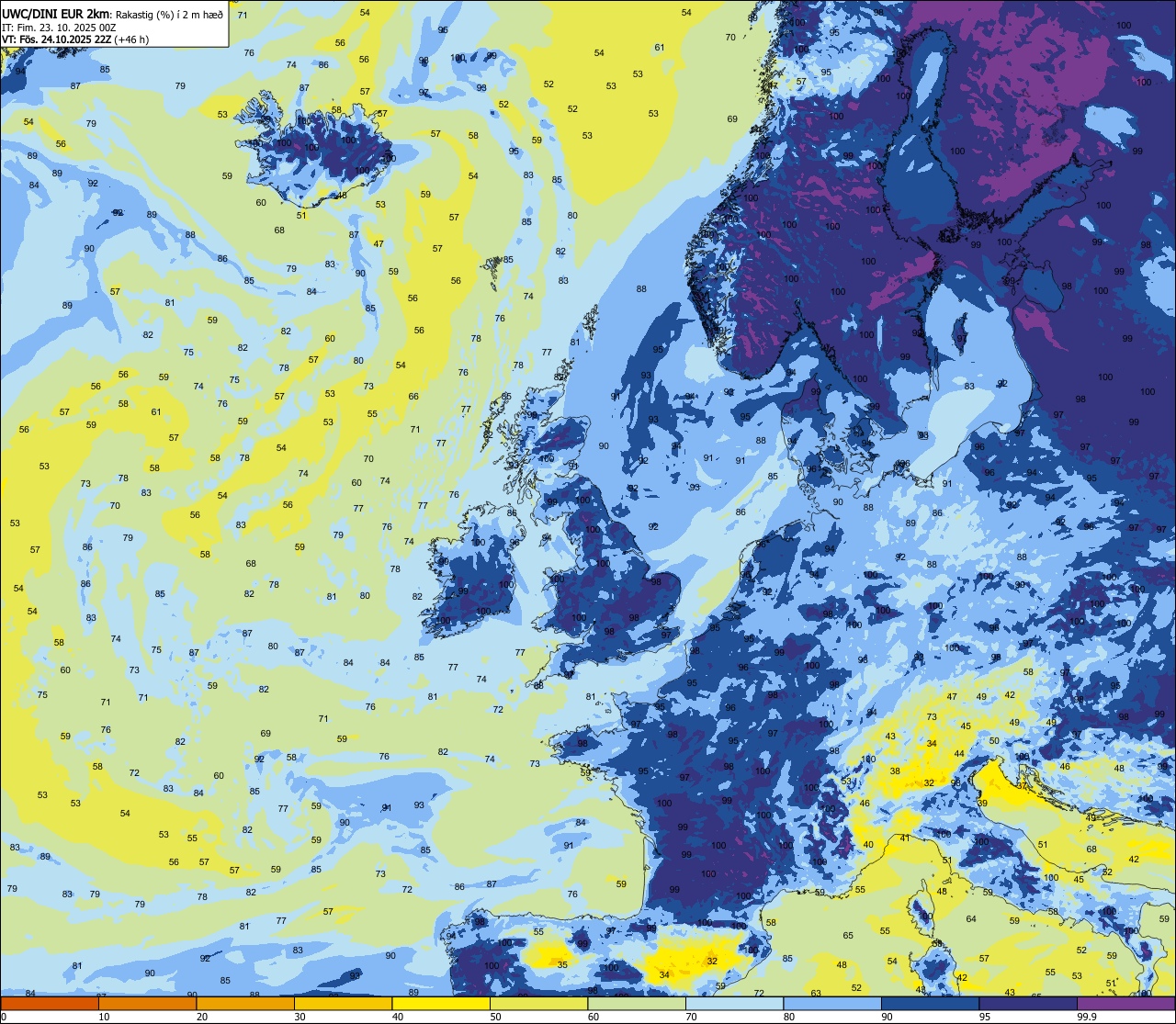
Task: Click the legend tick label '20'
Action: click(202, 1017)
